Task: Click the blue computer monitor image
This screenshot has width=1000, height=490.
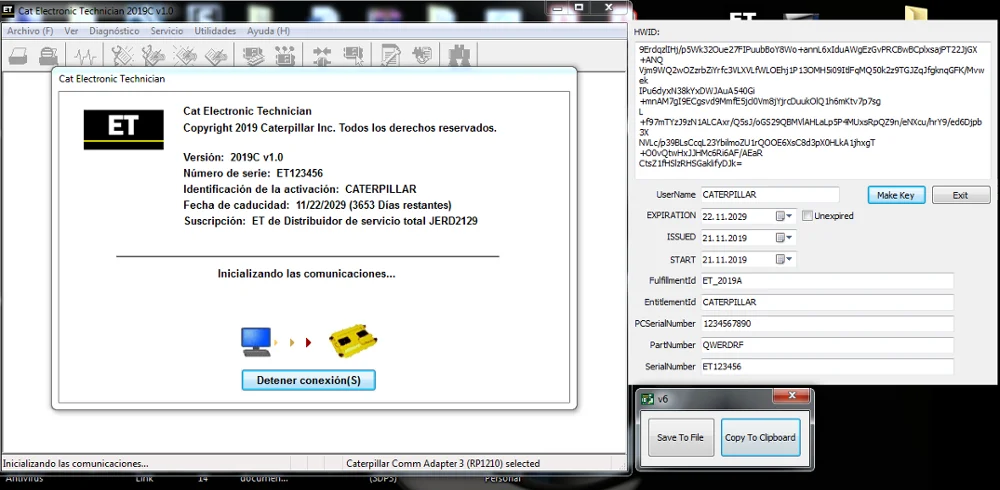Action: [256, 342]
